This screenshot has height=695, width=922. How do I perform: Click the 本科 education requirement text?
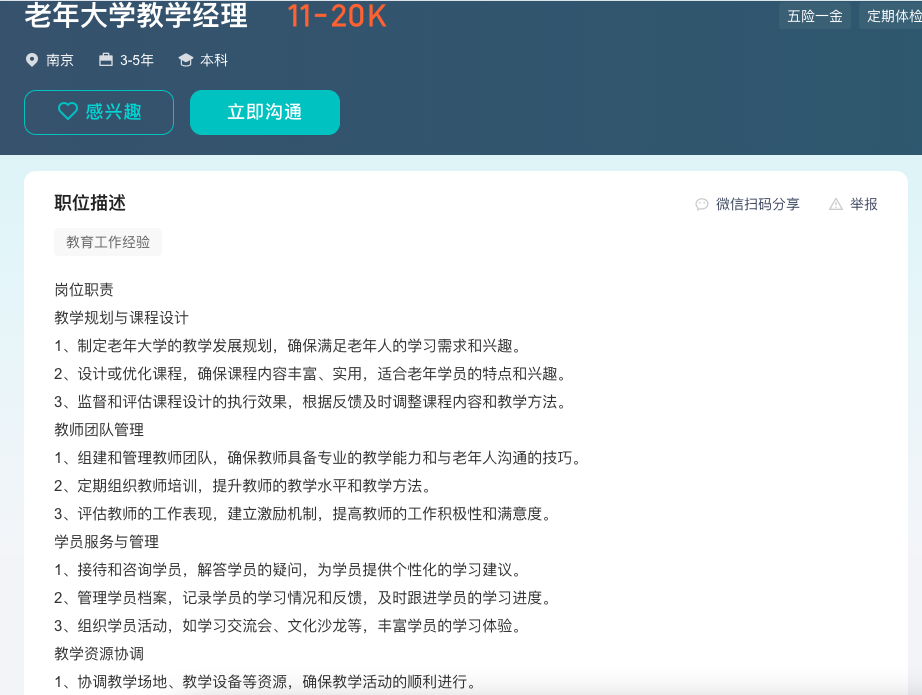(x=214, y=60)
